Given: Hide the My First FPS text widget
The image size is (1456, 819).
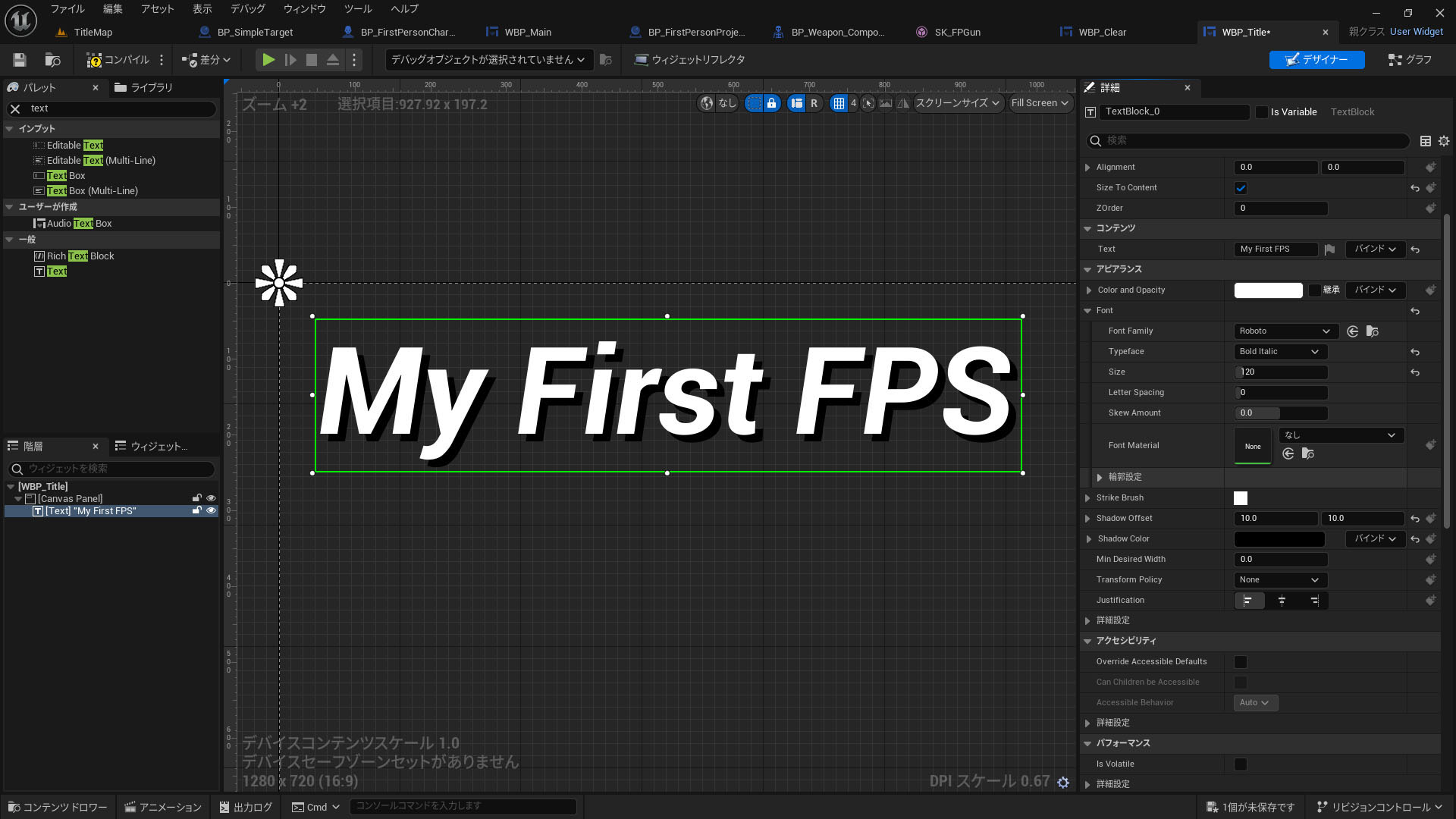Looking at the screenshot, I should (x=212, y=511).
